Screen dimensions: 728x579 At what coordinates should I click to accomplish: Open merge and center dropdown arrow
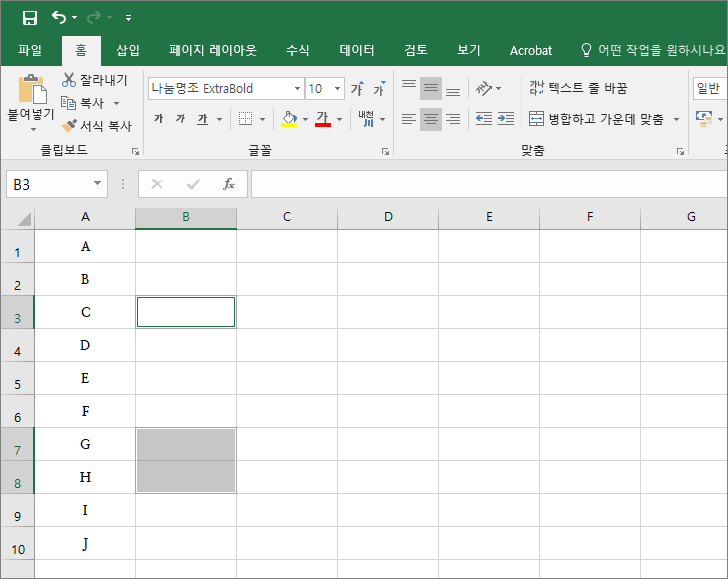[x=676, y=119]
